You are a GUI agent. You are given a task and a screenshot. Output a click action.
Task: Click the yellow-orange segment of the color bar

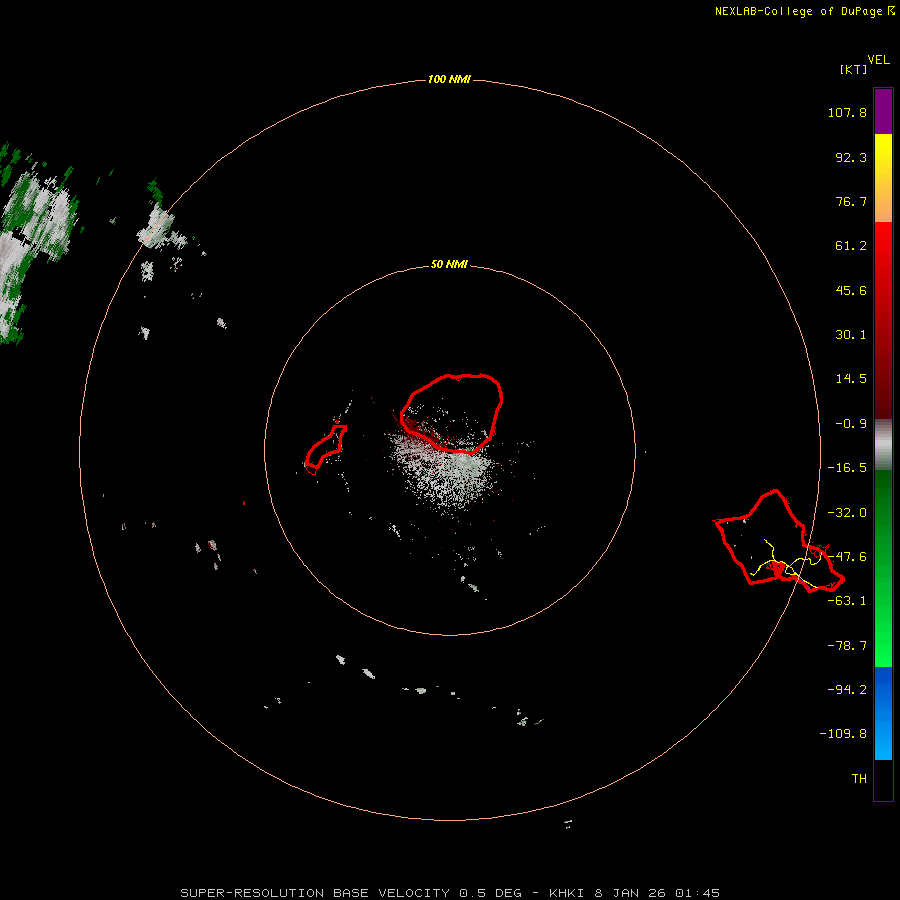click(883, 178)
